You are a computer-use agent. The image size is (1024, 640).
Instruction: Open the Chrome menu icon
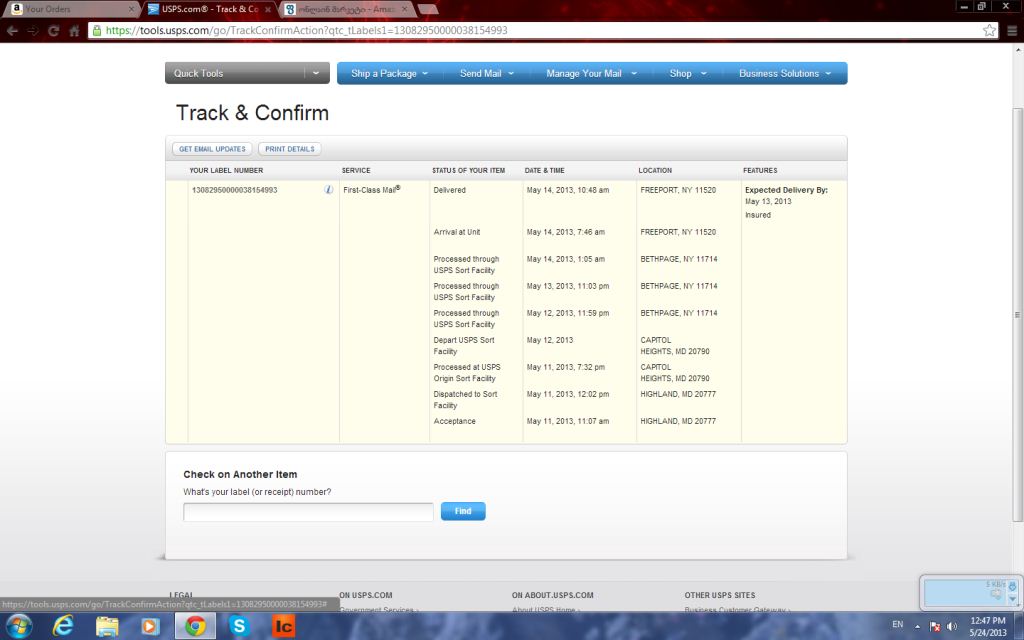coord(1012,31)
